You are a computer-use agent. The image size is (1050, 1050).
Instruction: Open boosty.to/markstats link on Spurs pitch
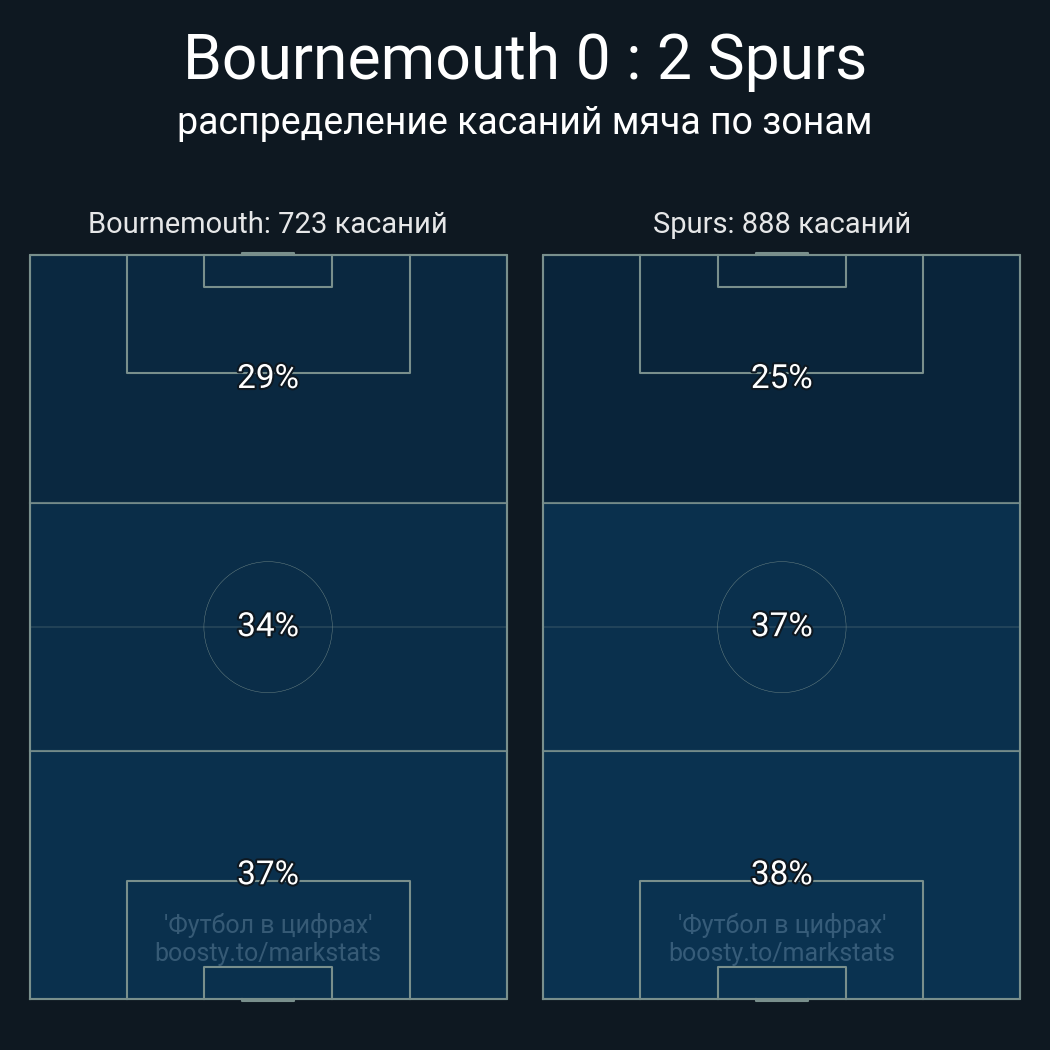point(781,952)
